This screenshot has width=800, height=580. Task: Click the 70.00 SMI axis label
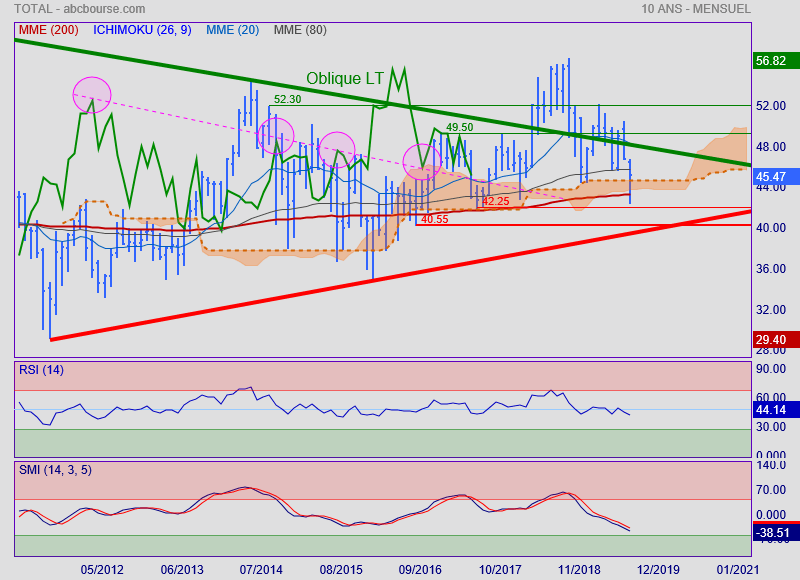pos(771,490)
